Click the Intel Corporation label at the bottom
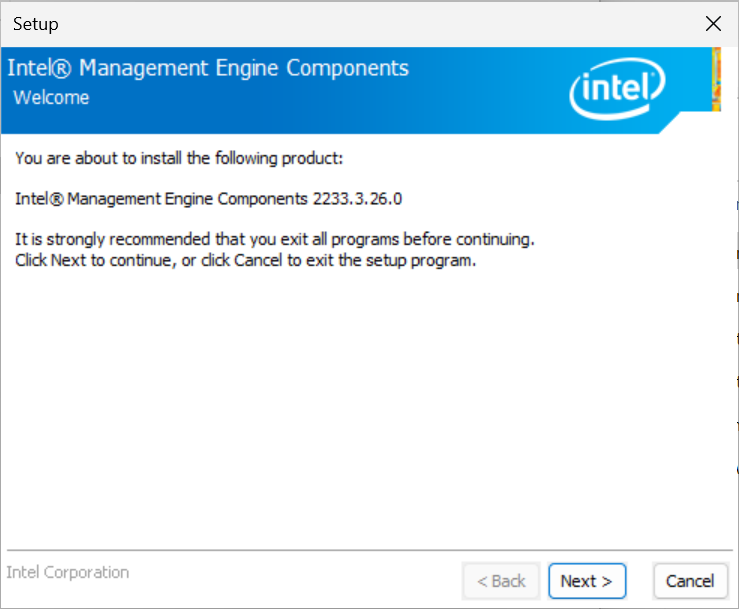This screenshot has height=609, width=739. pyautogui.click(x=67, y=572)
